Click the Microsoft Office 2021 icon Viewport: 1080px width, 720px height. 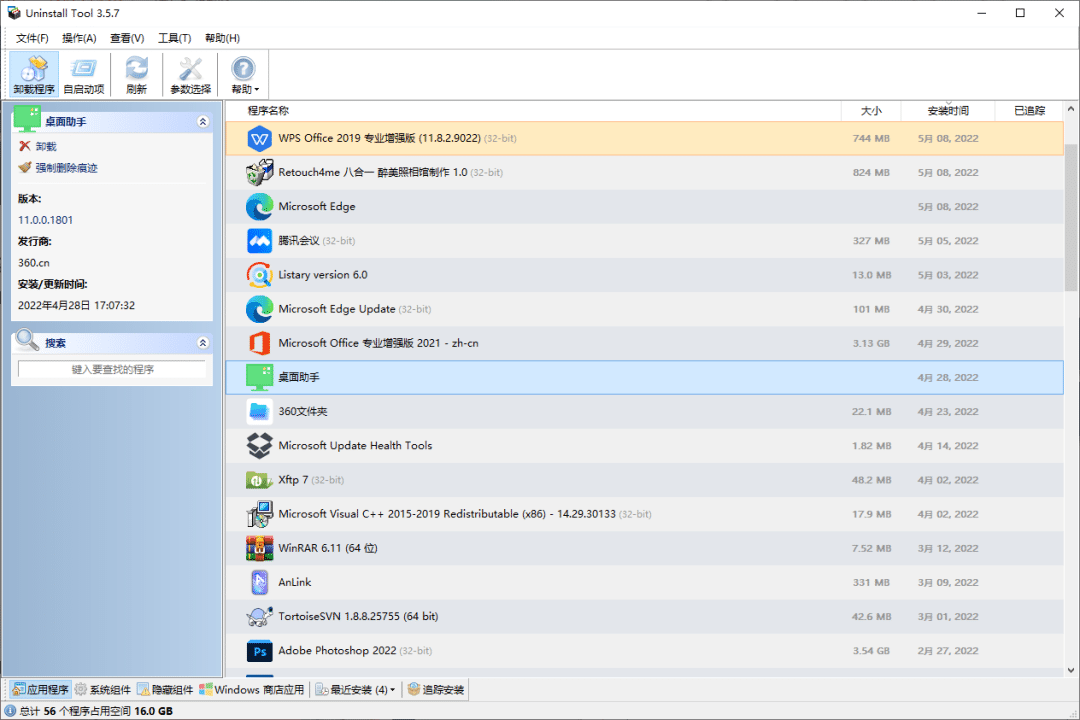[x=259, y=343]
